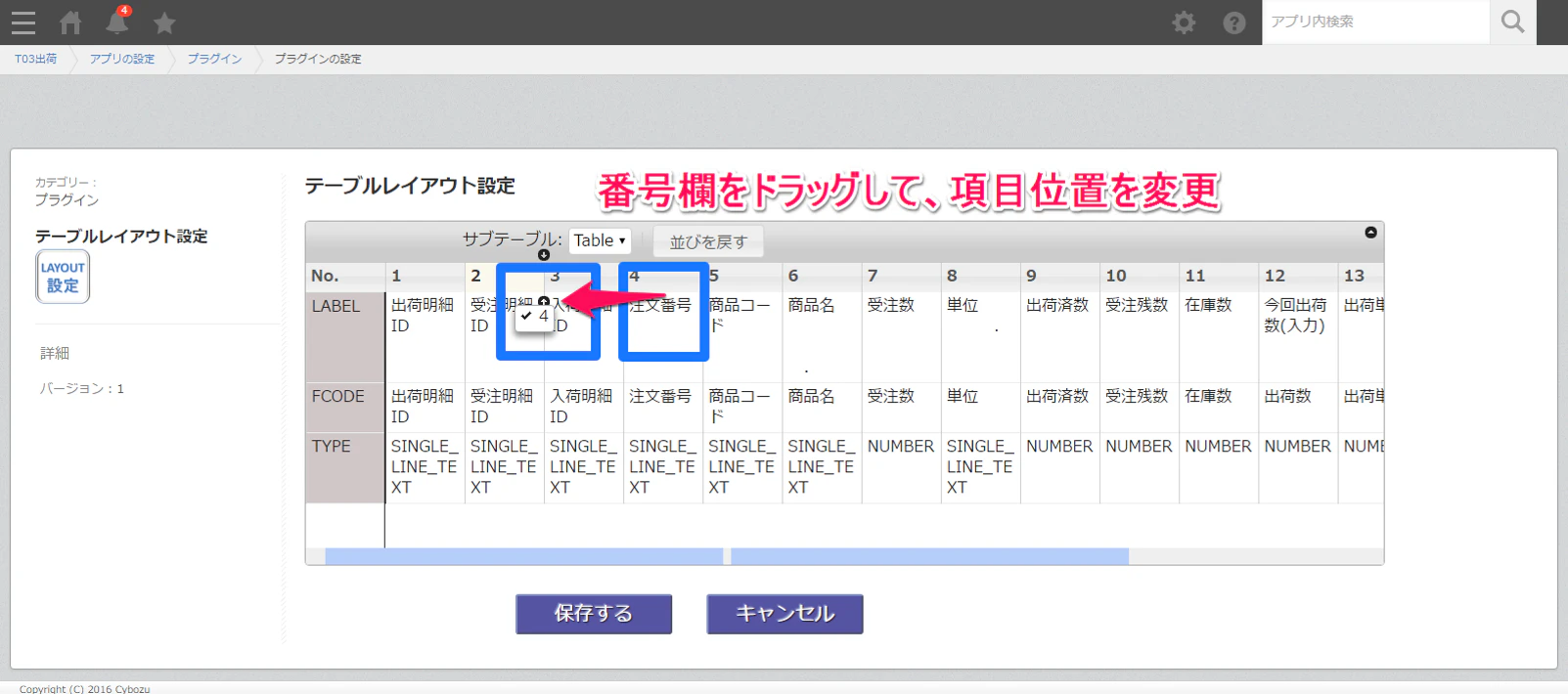Viewport: 1568px width, 694px height.
Task: Click the 詳細 sidebar text
Action: point(55,353)
